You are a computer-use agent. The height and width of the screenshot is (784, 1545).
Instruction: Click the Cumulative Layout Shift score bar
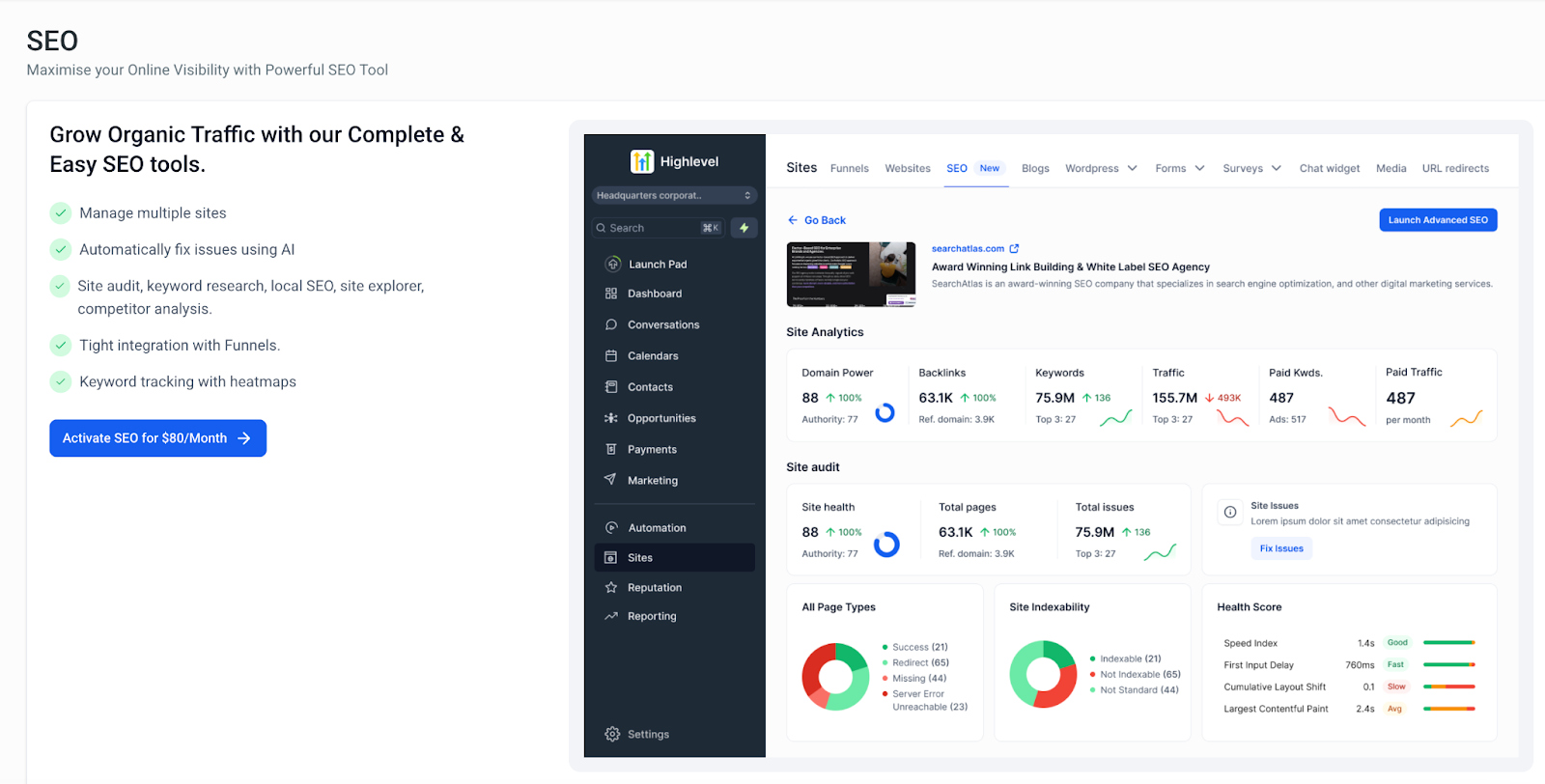pyautogui.click(x=1449, y=686)
